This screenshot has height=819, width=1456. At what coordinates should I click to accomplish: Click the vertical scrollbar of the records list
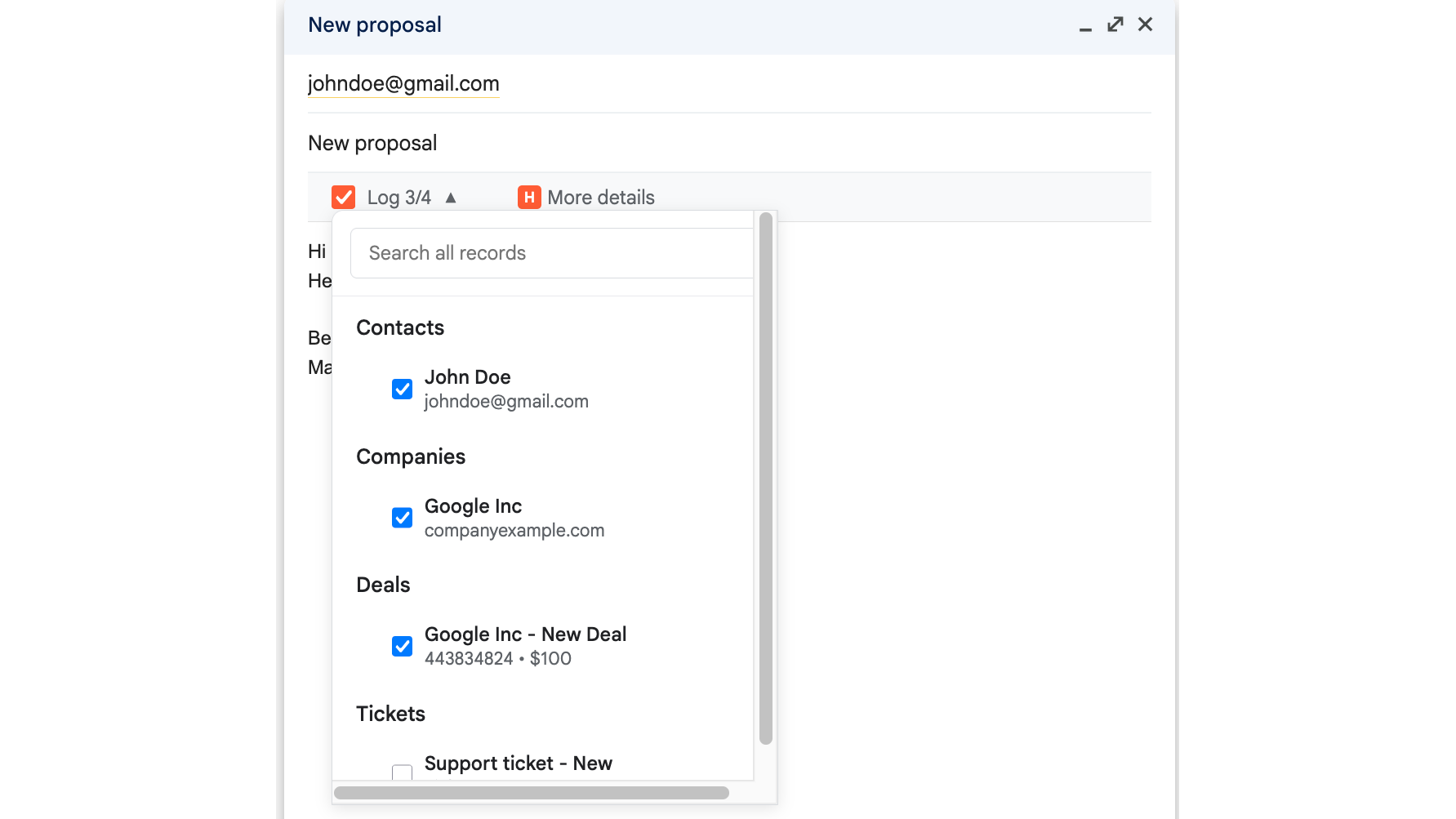click(766, 478)
